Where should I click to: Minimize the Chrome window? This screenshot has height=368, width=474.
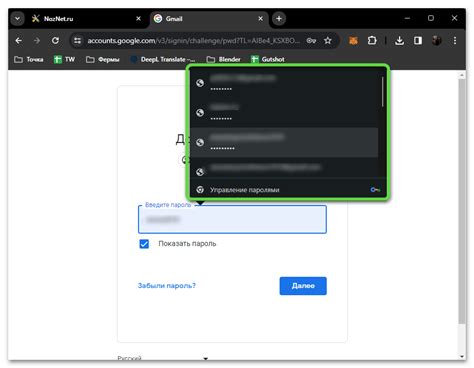[407, 18]
